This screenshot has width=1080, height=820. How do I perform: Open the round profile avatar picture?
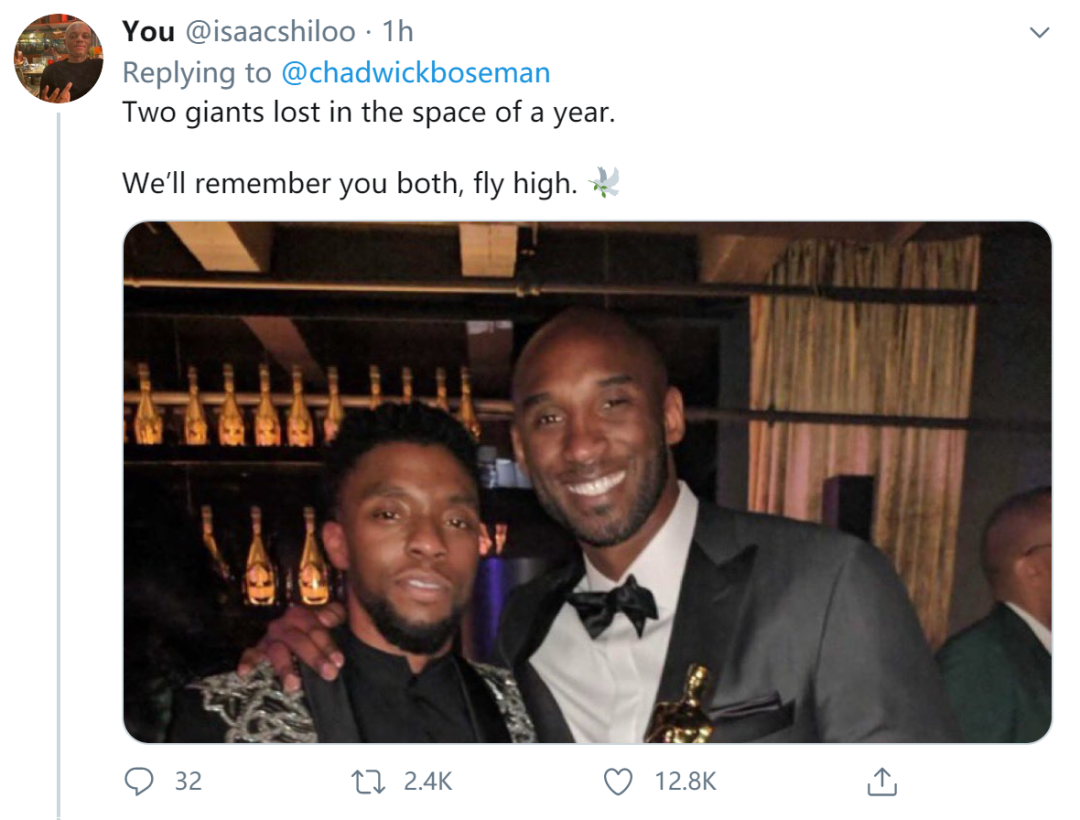tap(58, 59)
